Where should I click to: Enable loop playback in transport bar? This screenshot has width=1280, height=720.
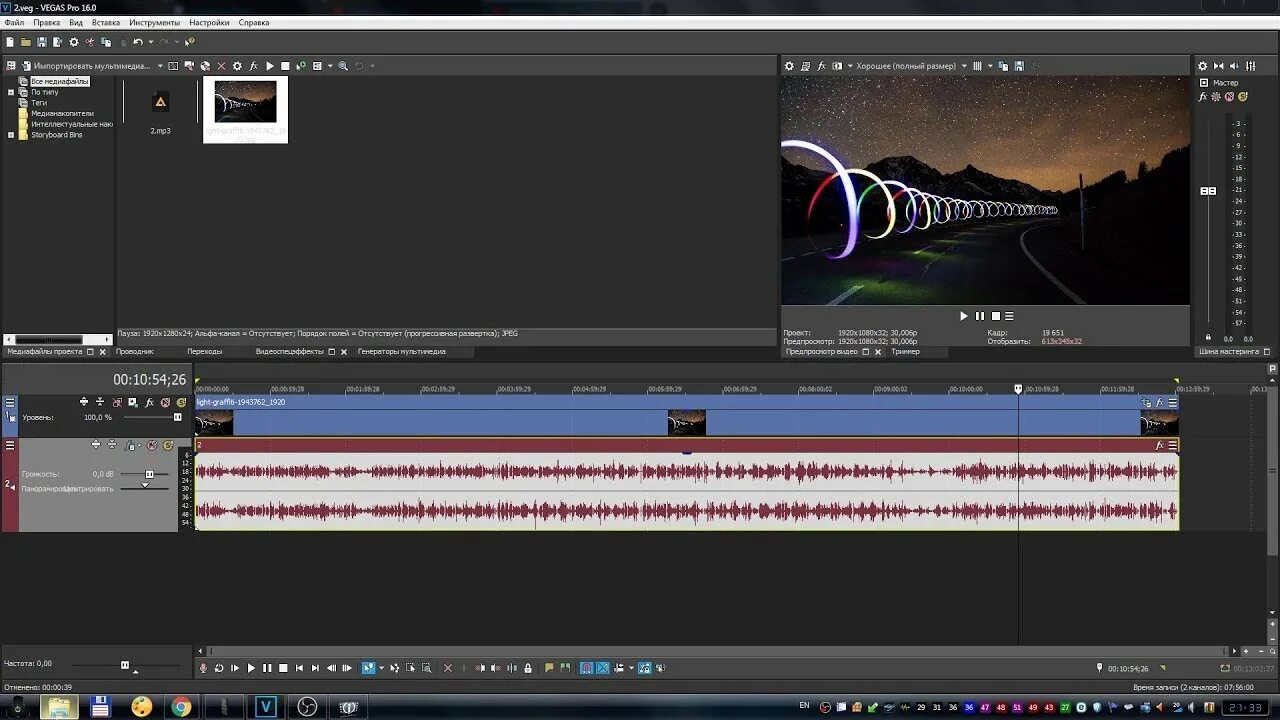[x=219, y=668]
